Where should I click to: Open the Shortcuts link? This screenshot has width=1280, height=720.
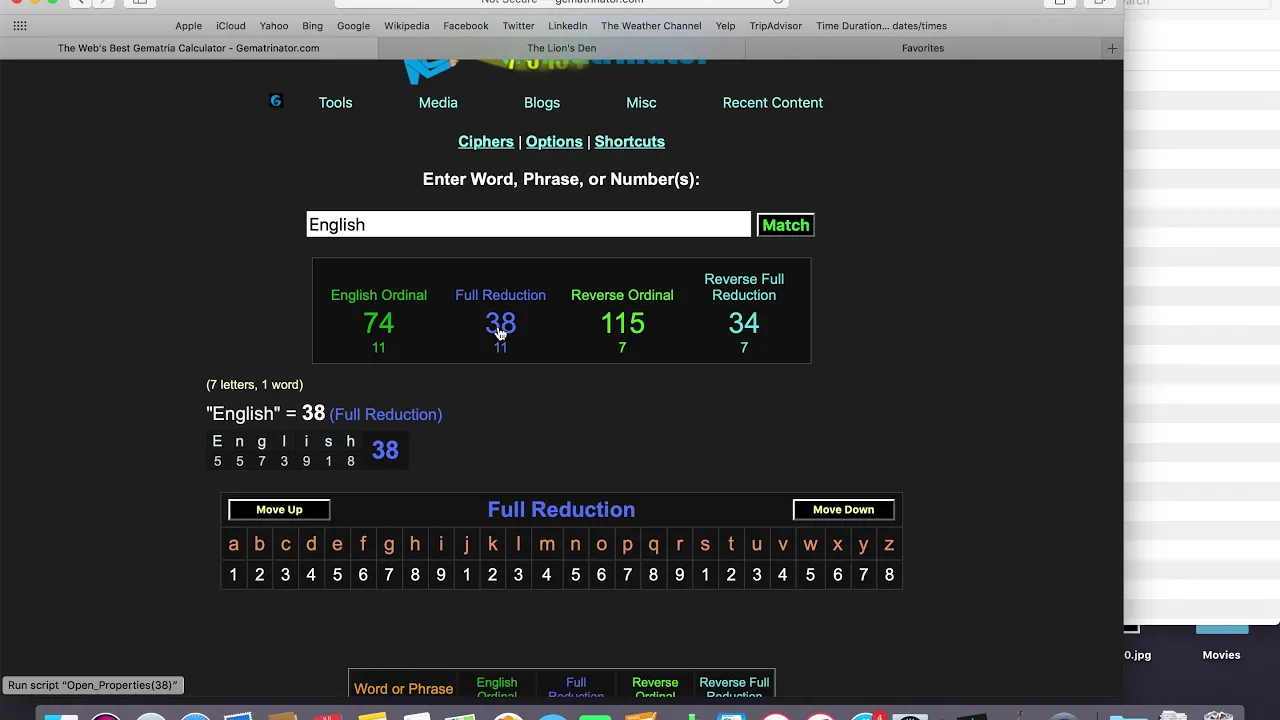(630, 142)
